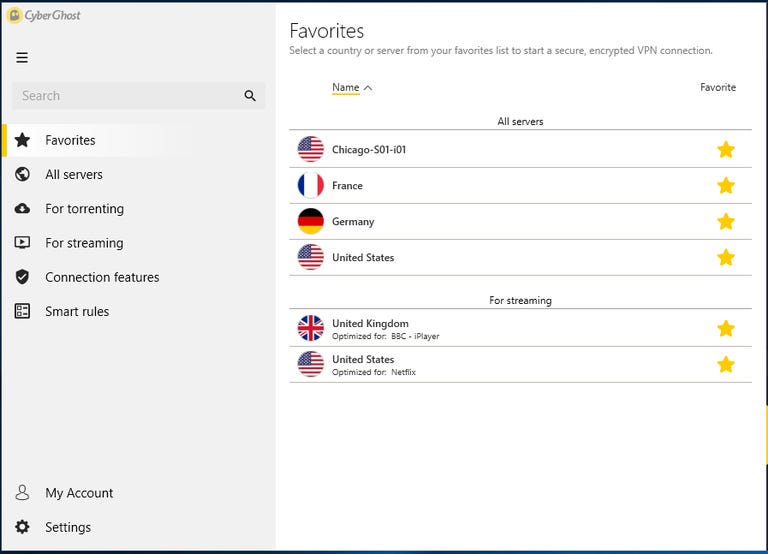Remove Germany from favorites via star
This screenshot has width=768, height=554.
(726, 222)
